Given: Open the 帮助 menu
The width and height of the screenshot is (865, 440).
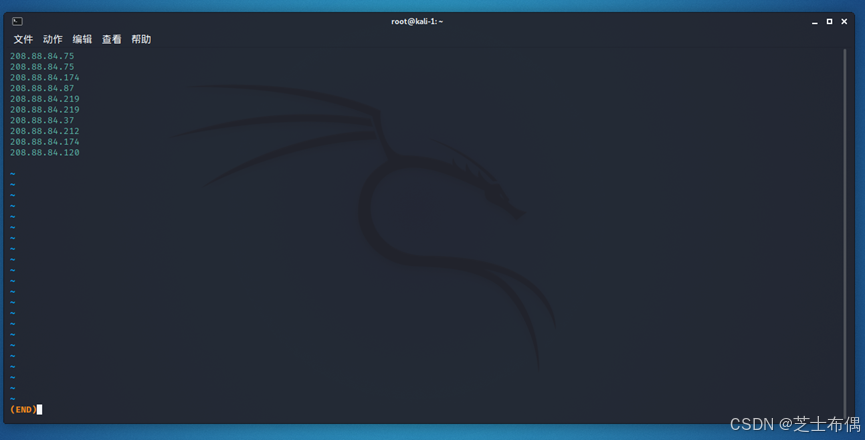Looking at the screenshot, I should 141,39.
